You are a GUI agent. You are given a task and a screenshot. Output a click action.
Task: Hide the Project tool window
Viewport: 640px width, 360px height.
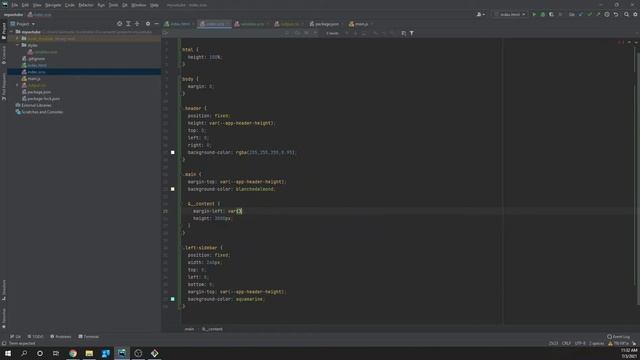[156, 24]
